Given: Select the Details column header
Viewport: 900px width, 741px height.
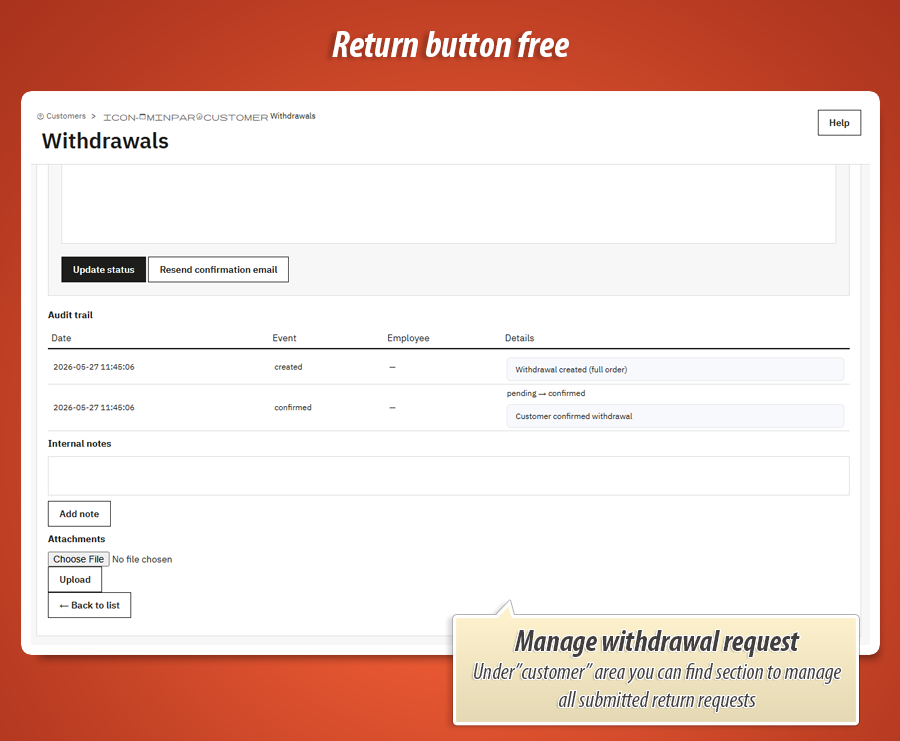Looking at the screenshot, I should click(x=519, y=338).
